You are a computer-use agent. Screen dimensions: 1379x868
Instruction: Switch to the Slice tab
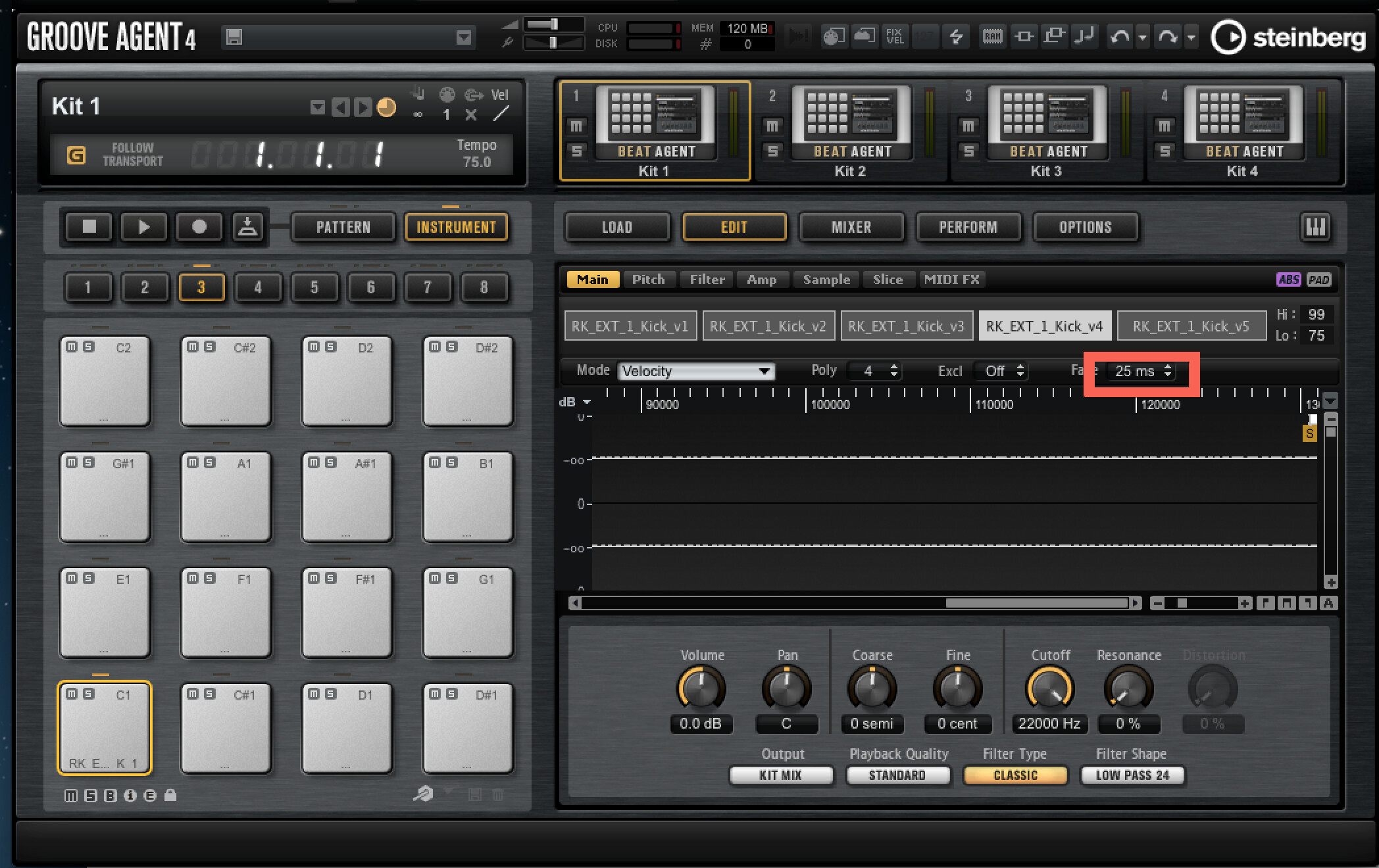pos(888,279)
